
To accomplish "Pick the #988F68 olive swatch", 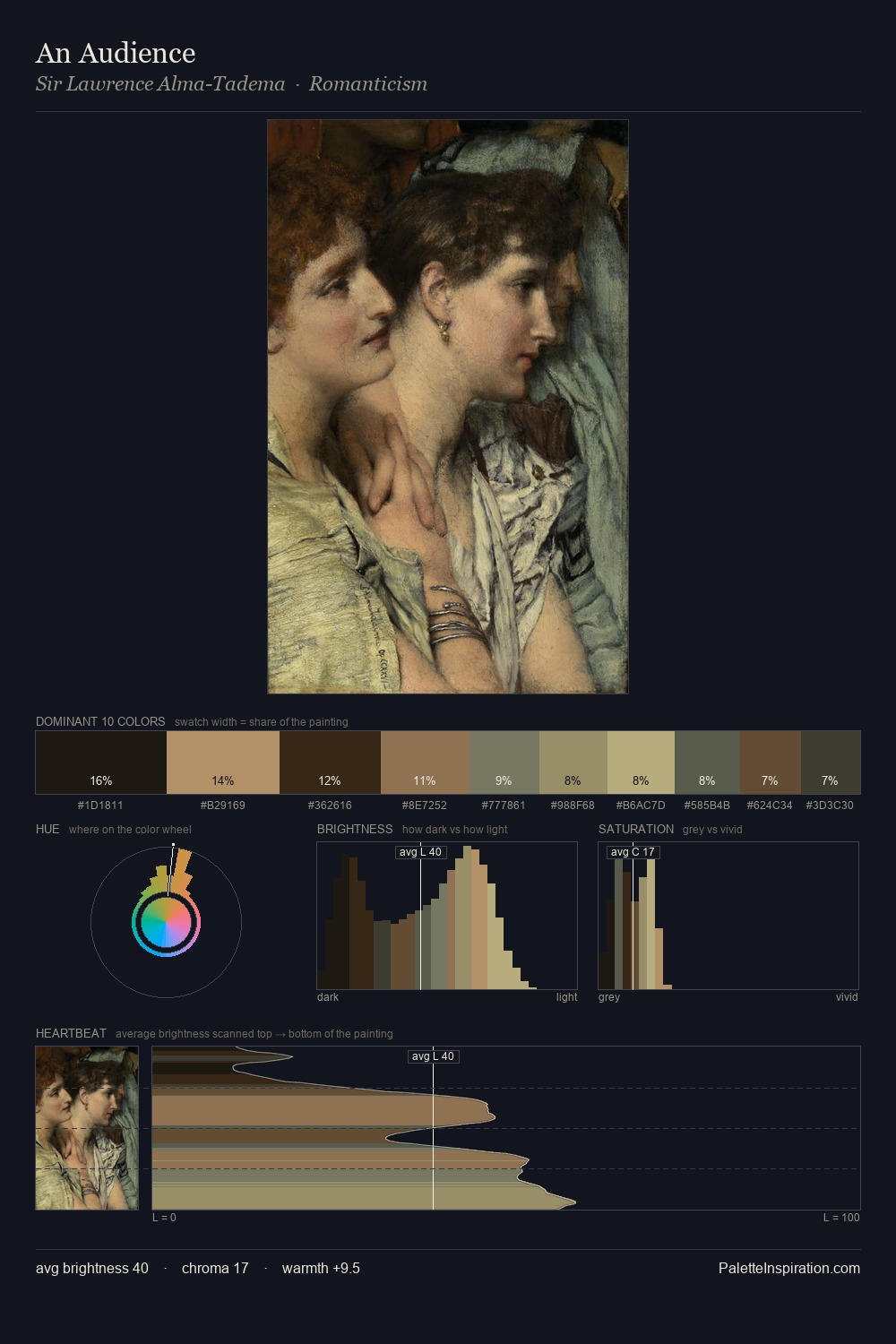I will (573, 762).
